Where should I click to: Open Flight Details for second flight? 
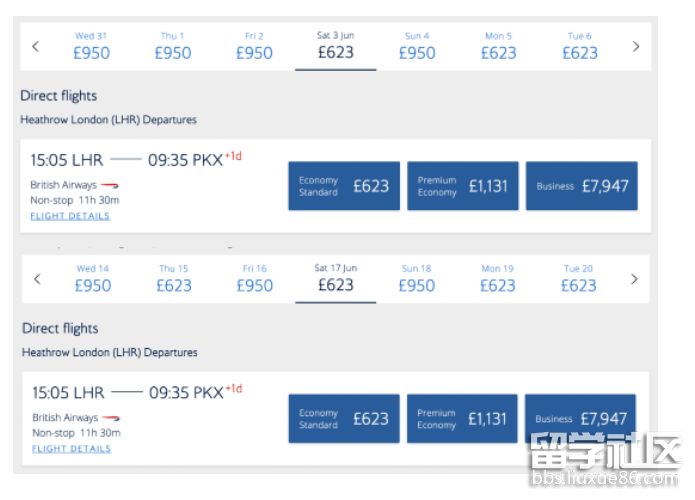(x=71, y=449)
